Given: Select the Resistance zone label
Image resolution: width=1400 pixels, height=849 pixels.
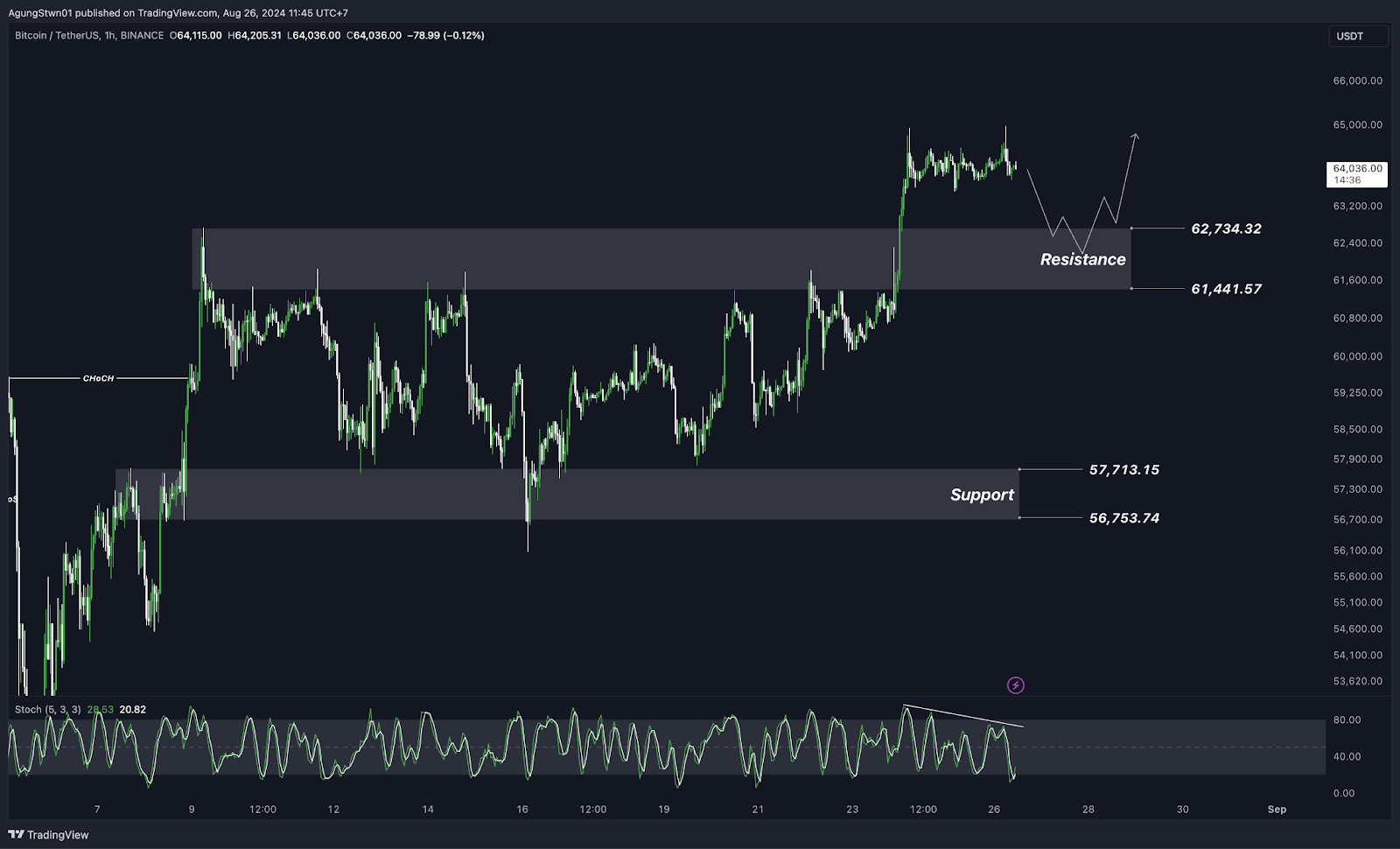Looking at the screenshot, I should pyautogui.click(x=1082, y=259).
